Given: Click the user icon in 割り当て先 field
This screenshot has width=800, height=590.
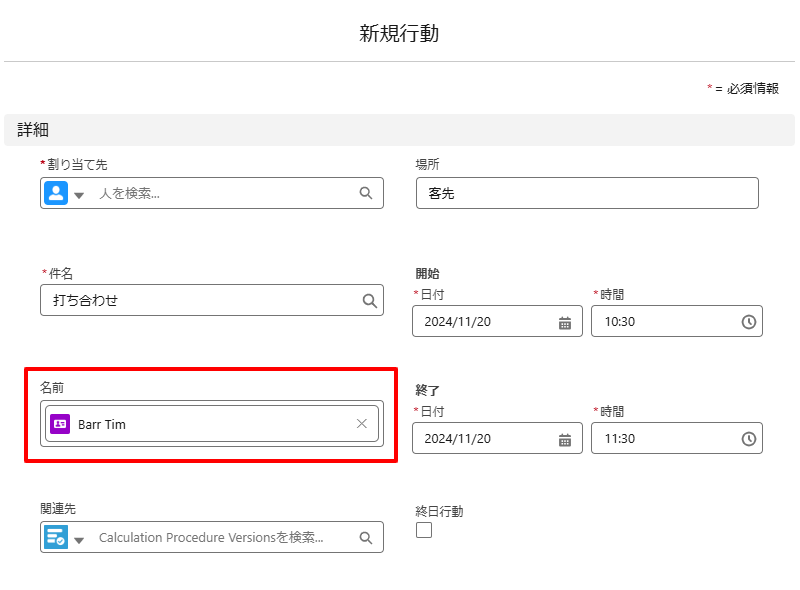Looking at the screenshot, I should tap(56, 193).
